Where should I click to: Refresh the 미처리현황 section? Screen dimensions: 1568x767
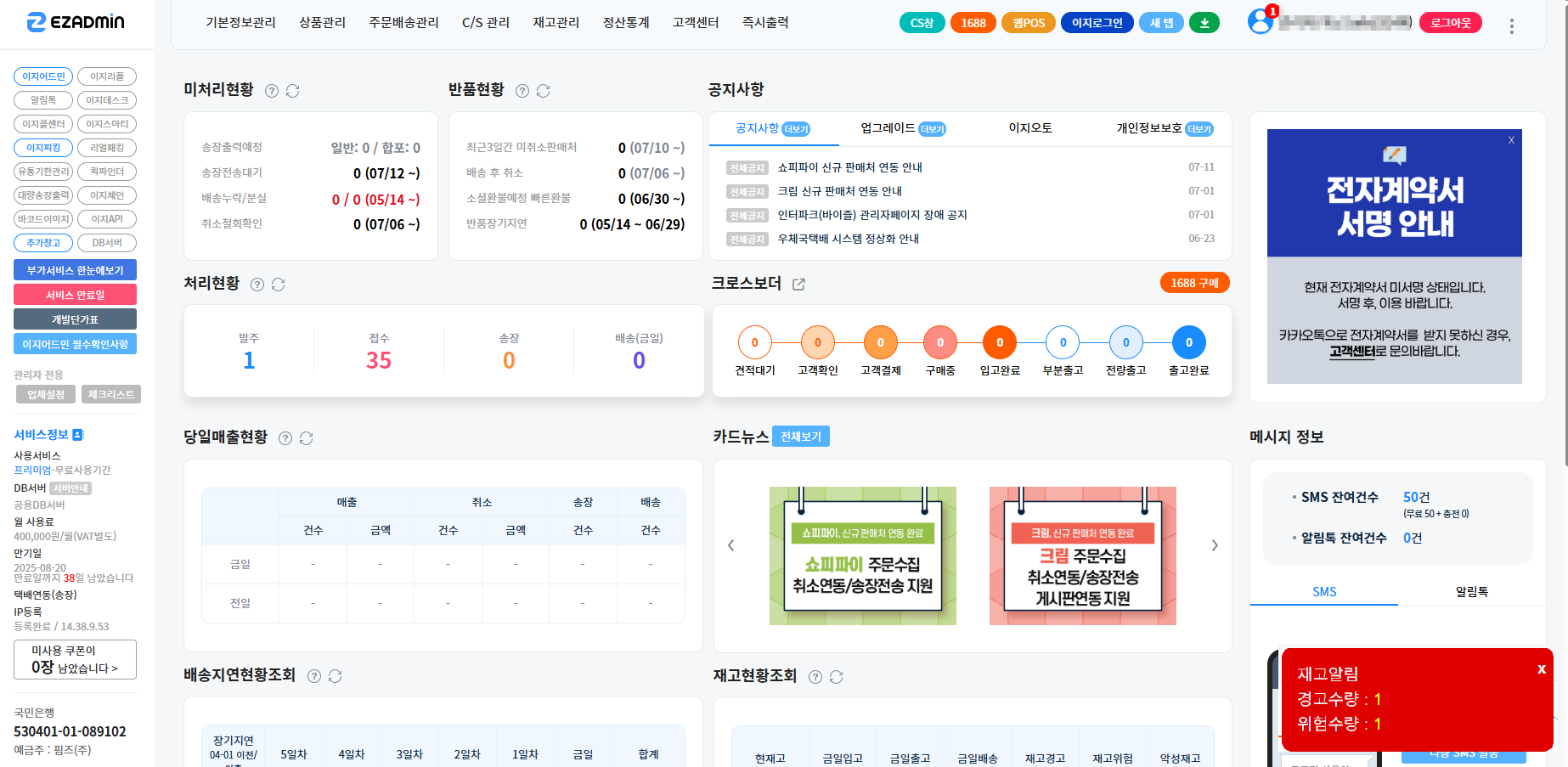coord(293,91)
